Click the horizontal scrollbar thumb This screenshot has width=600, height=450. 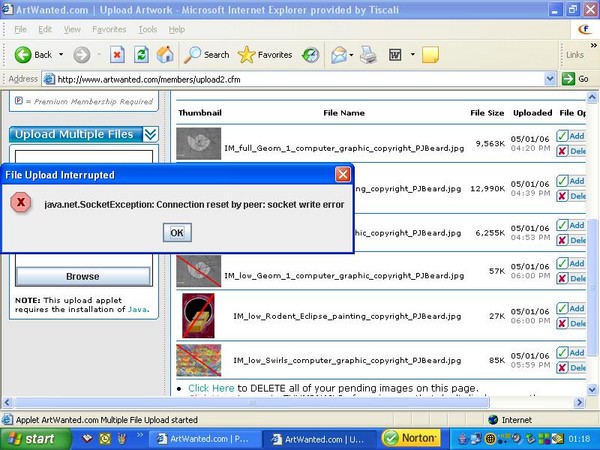(x=251, y=403)
